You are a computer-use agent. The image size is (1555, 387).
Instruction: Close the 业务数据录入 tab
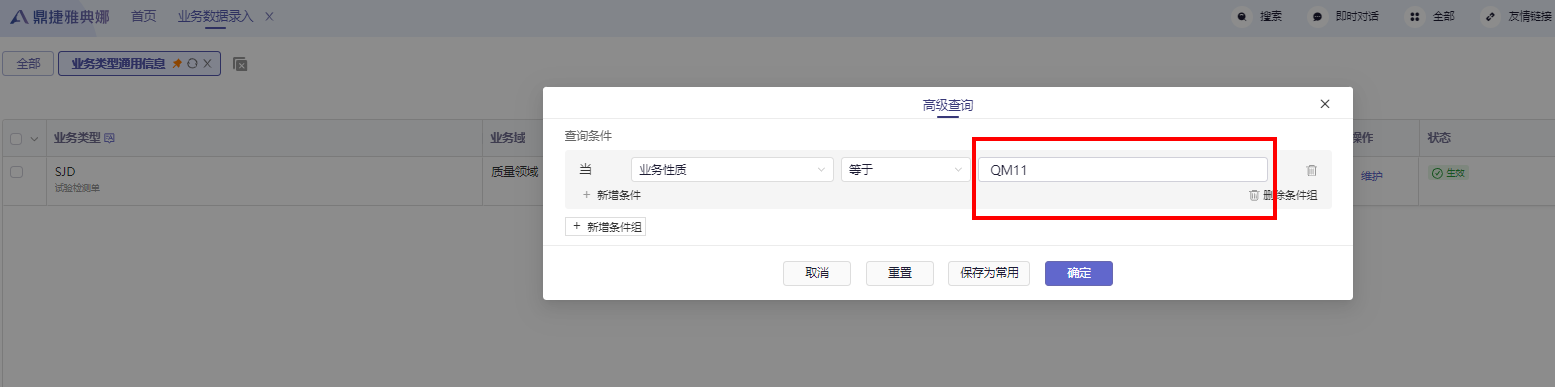(269, 17)
